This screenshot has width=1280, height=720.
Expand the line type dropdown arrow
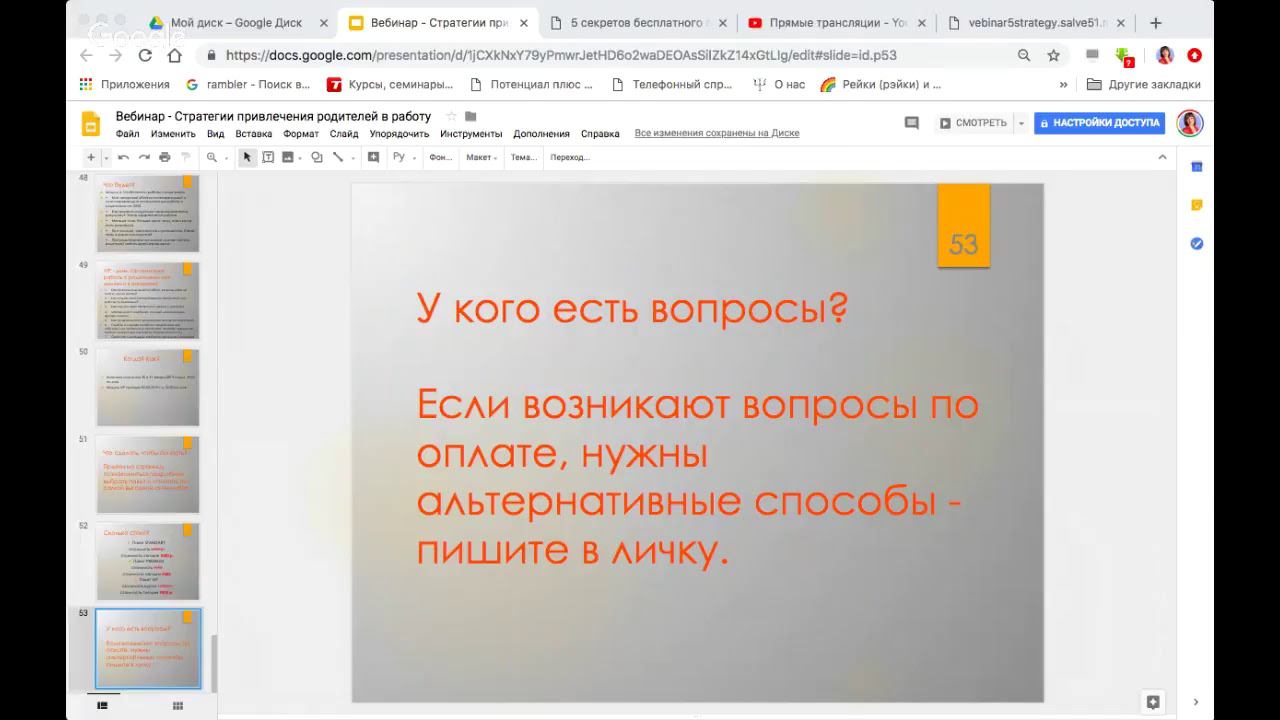(x=352, y=157)
